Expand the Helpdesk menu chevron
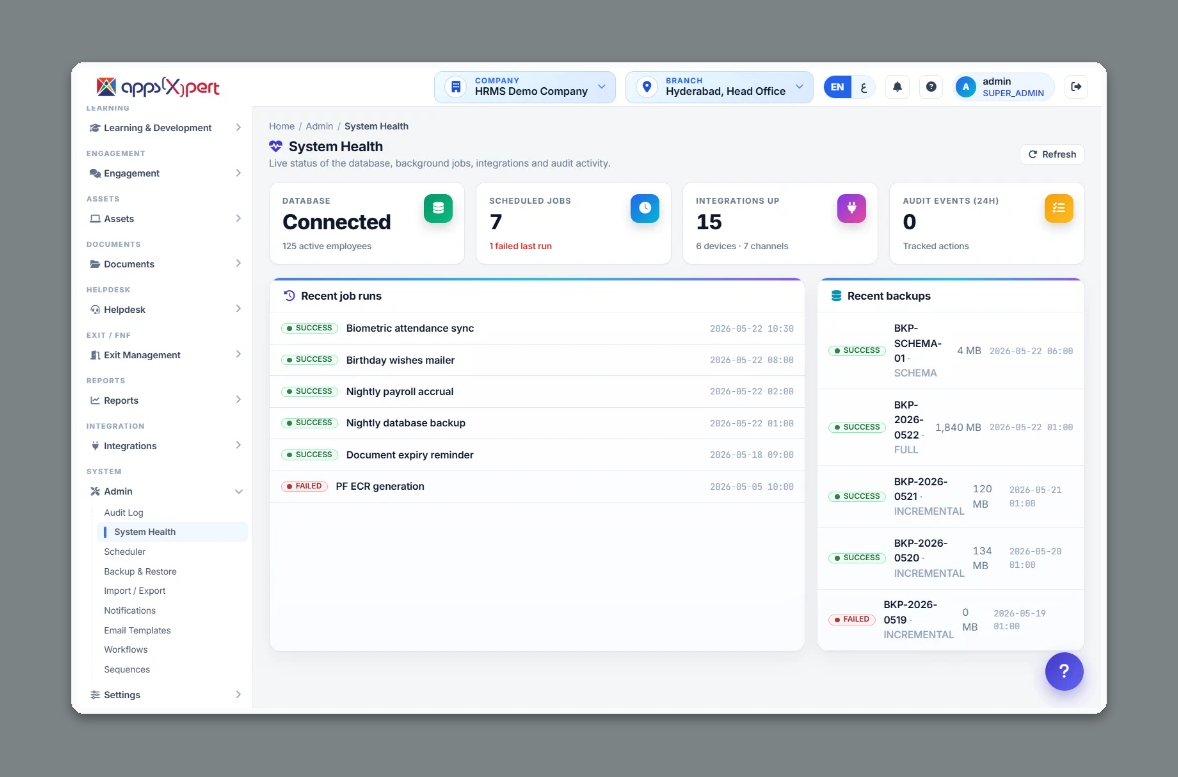 click(x=238, y=309)
